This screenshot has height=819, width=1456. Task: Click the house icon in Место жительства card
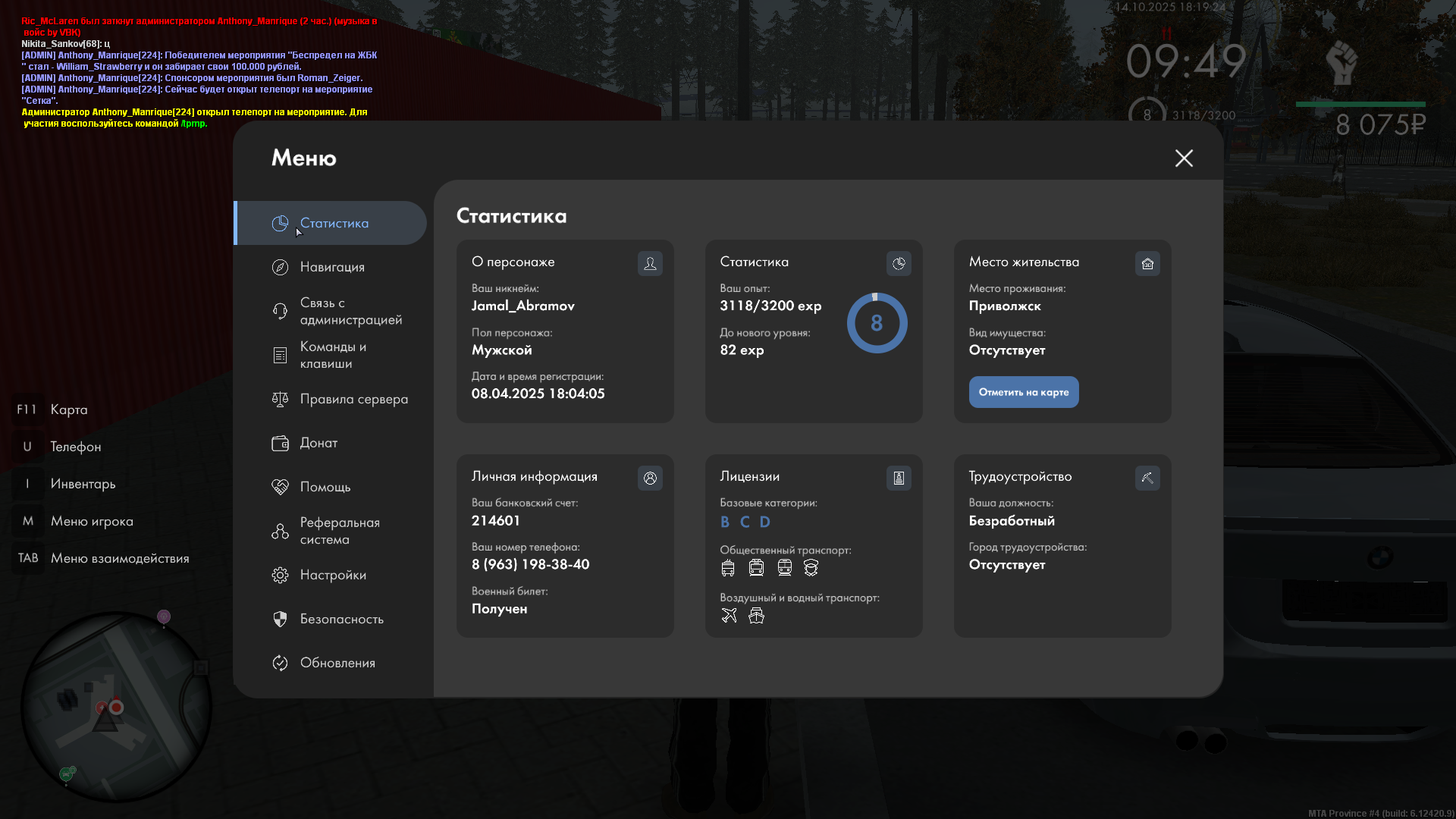click(1147, 263)
